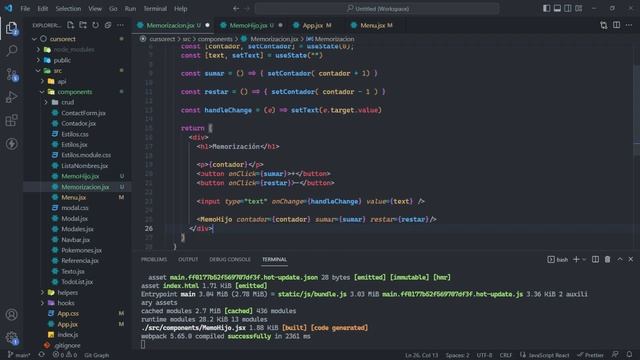Open the Terminal menu

(x=155, y=9)
